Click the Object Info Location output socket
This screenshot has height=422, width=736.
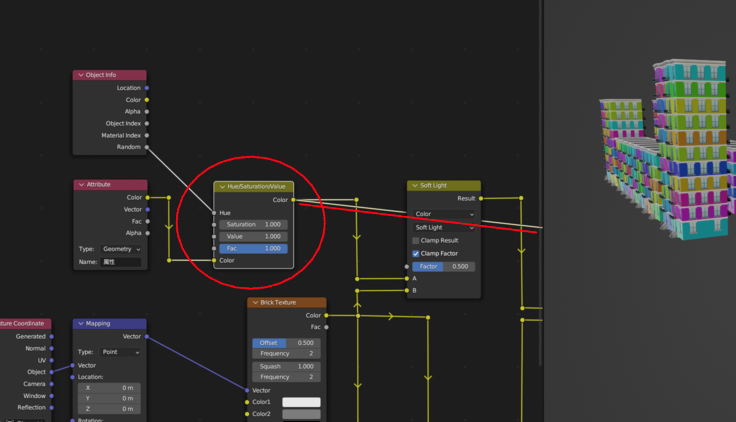[x=147, y=88]
